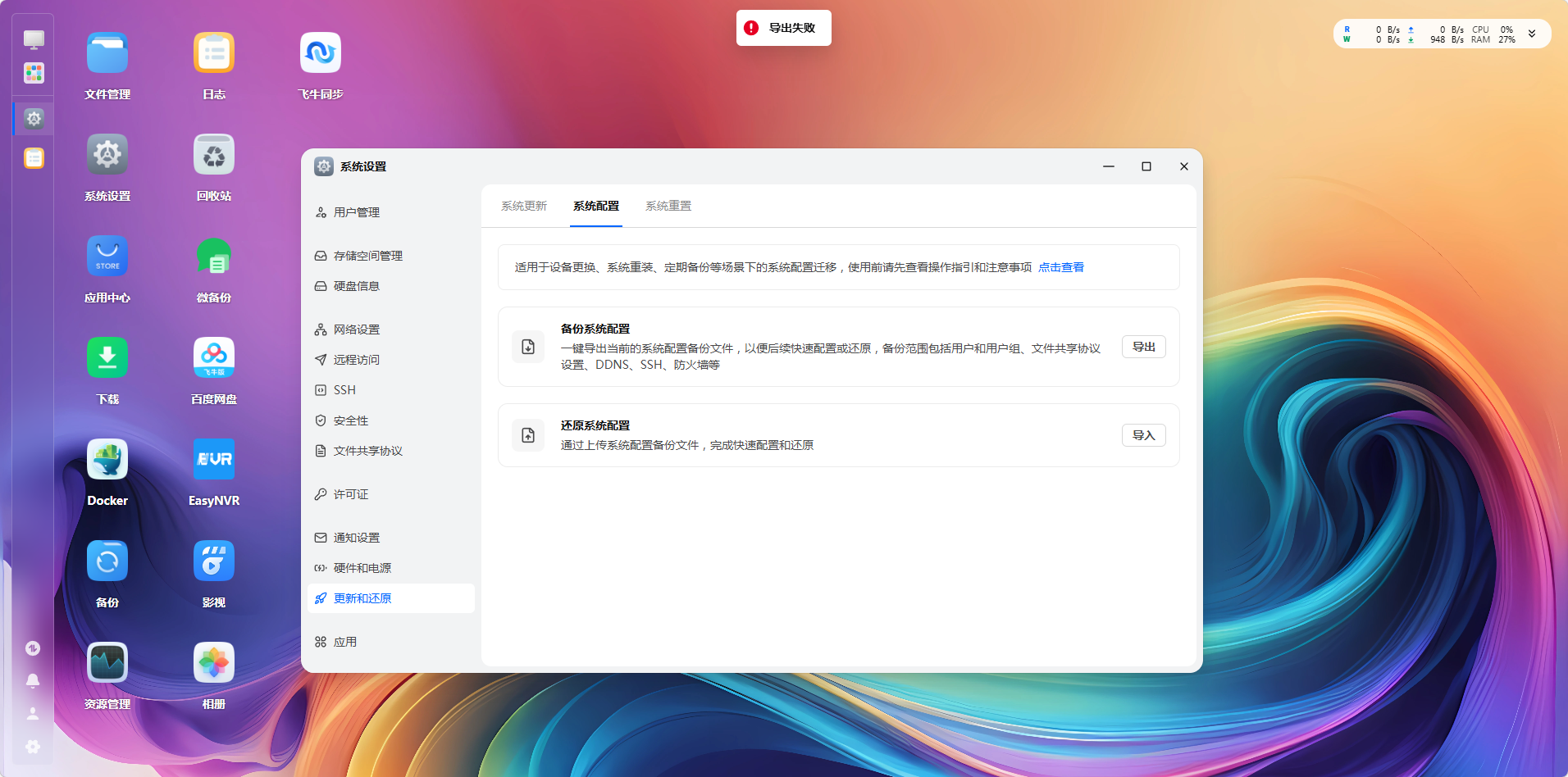Open 安全性 settings section
This screenshot has width=1568, height=777.
pos(391,420)
